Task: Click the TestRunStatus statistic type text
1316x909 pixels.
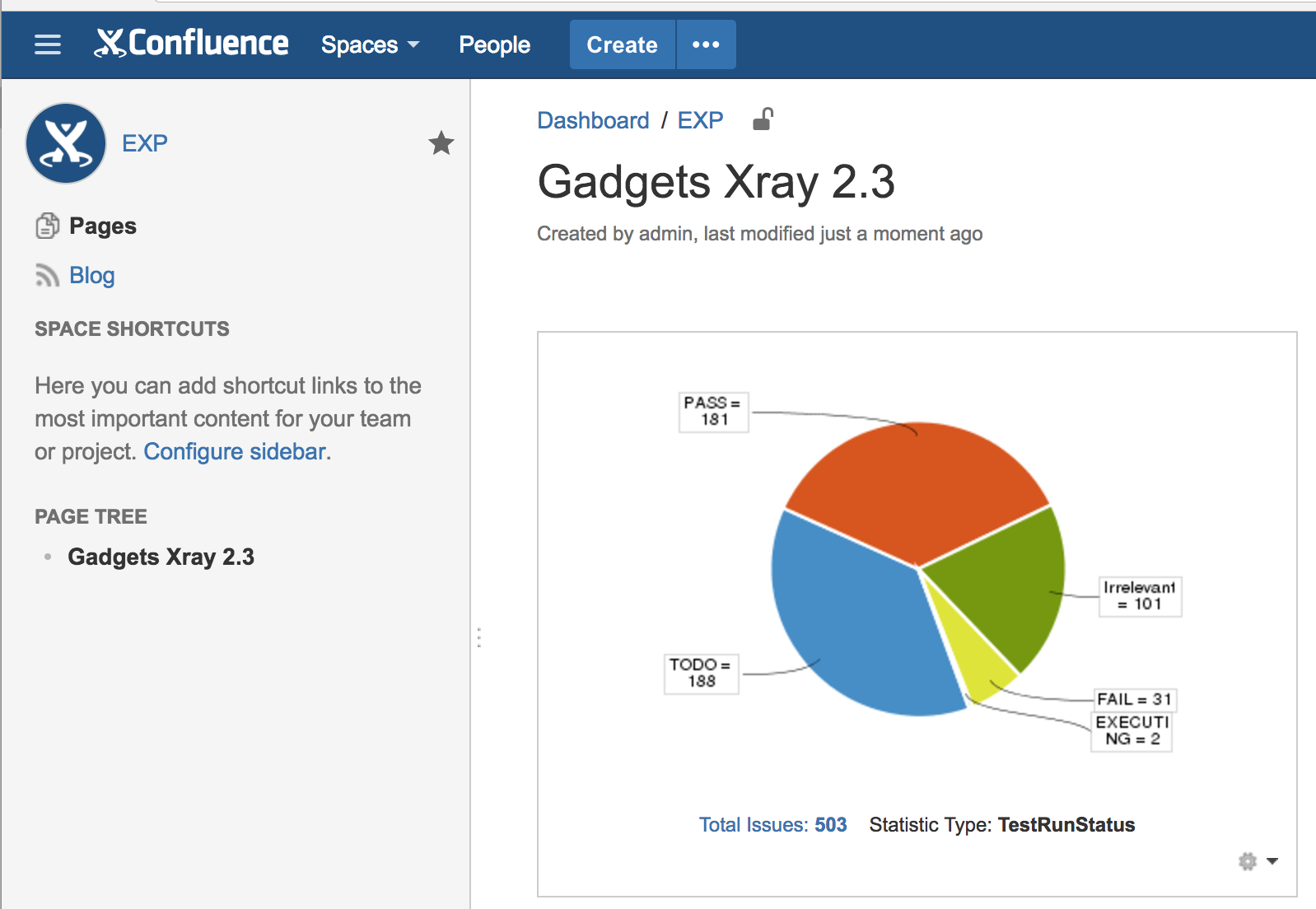Action: 1066,825
